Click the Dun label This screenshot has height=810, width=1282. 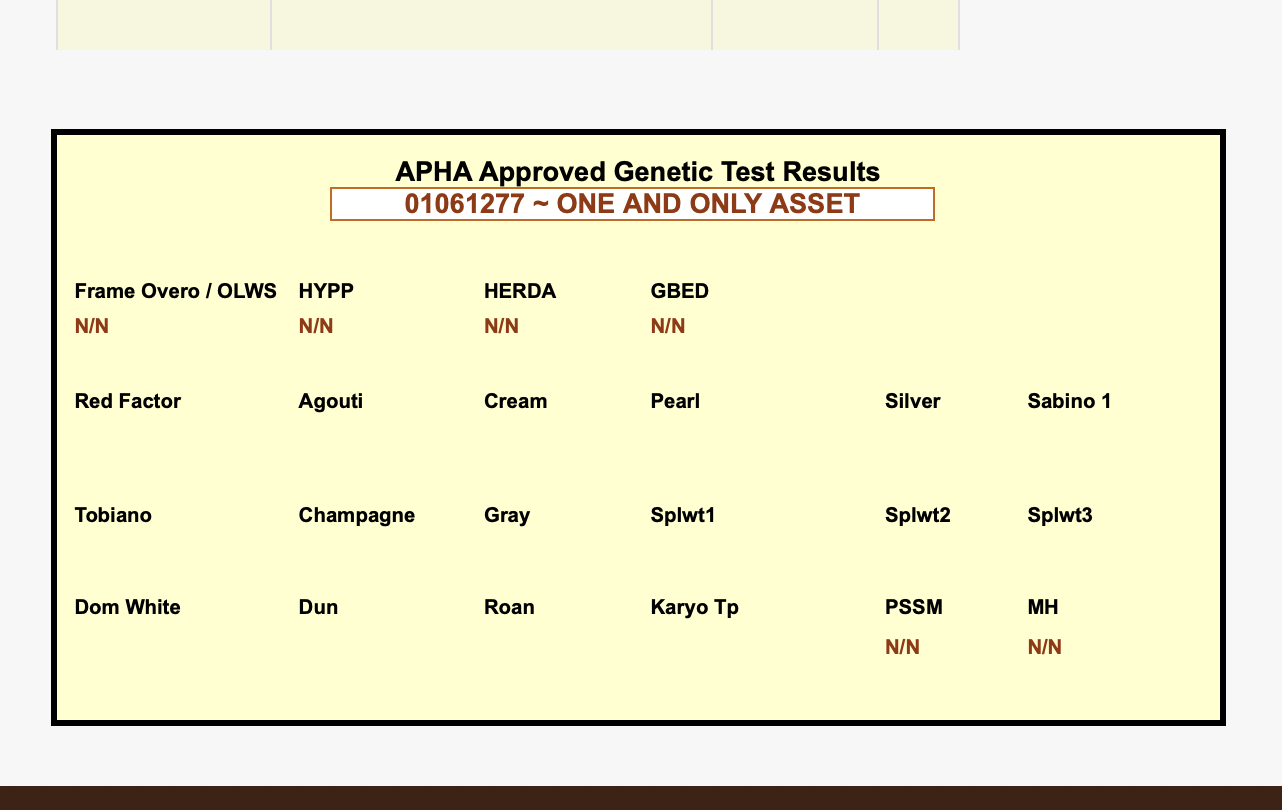tap(318, 607)
